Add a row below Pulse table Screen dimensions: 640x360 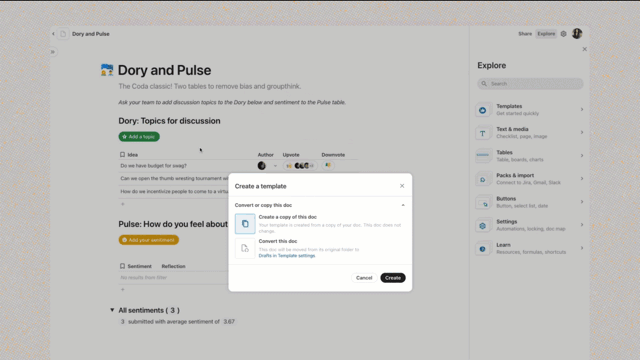[x=122, y=290]
